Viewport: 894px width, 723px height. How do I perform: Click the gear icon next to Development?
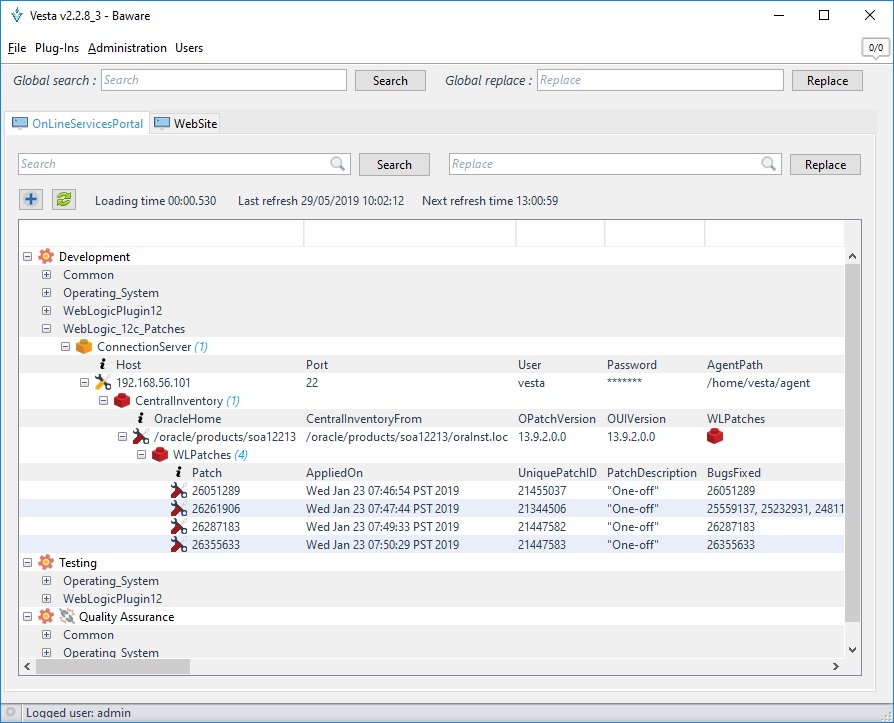(x=46, y=257)
